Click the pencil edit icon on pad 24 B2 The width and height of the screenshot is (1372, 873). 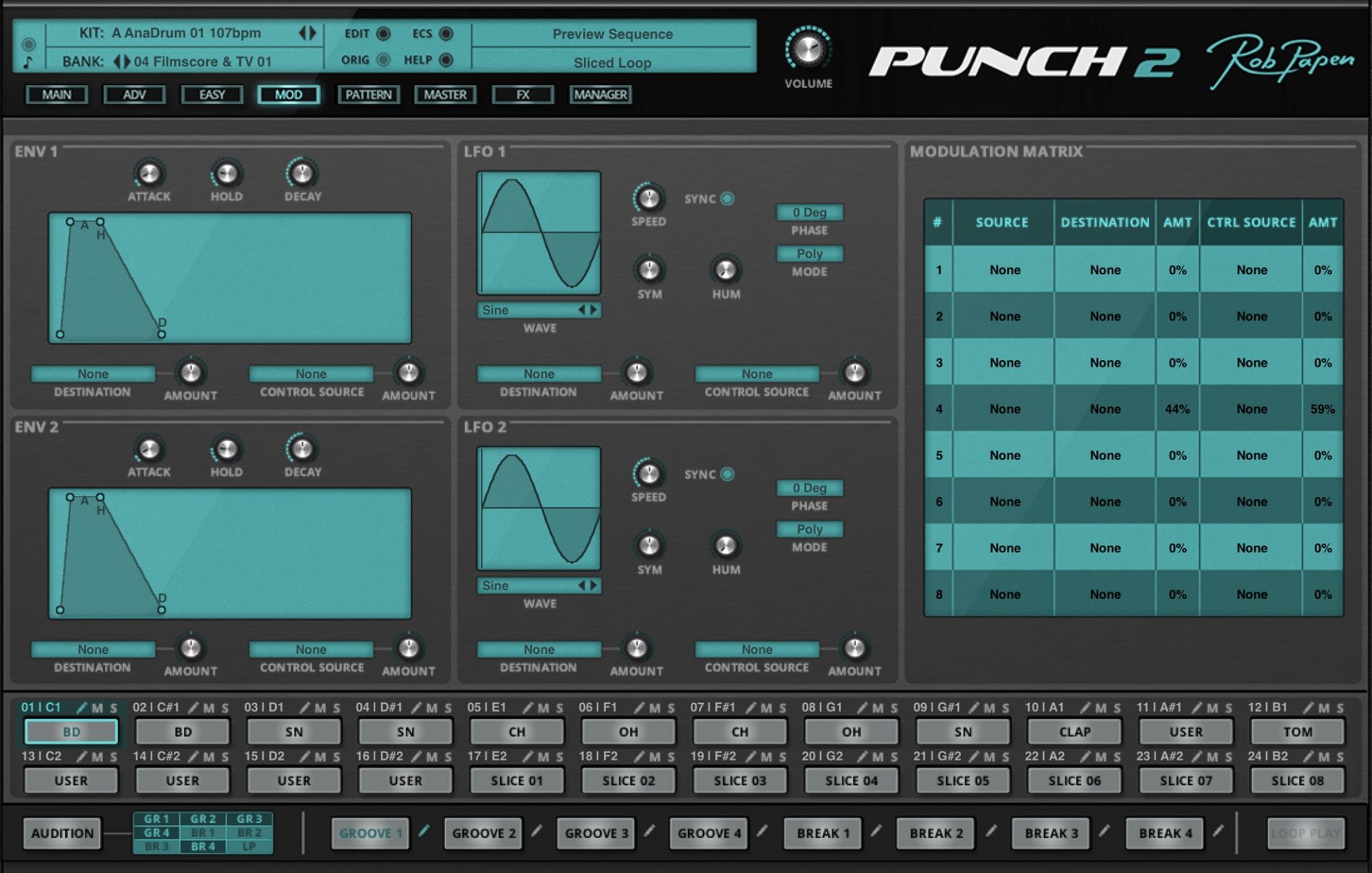1308,757
